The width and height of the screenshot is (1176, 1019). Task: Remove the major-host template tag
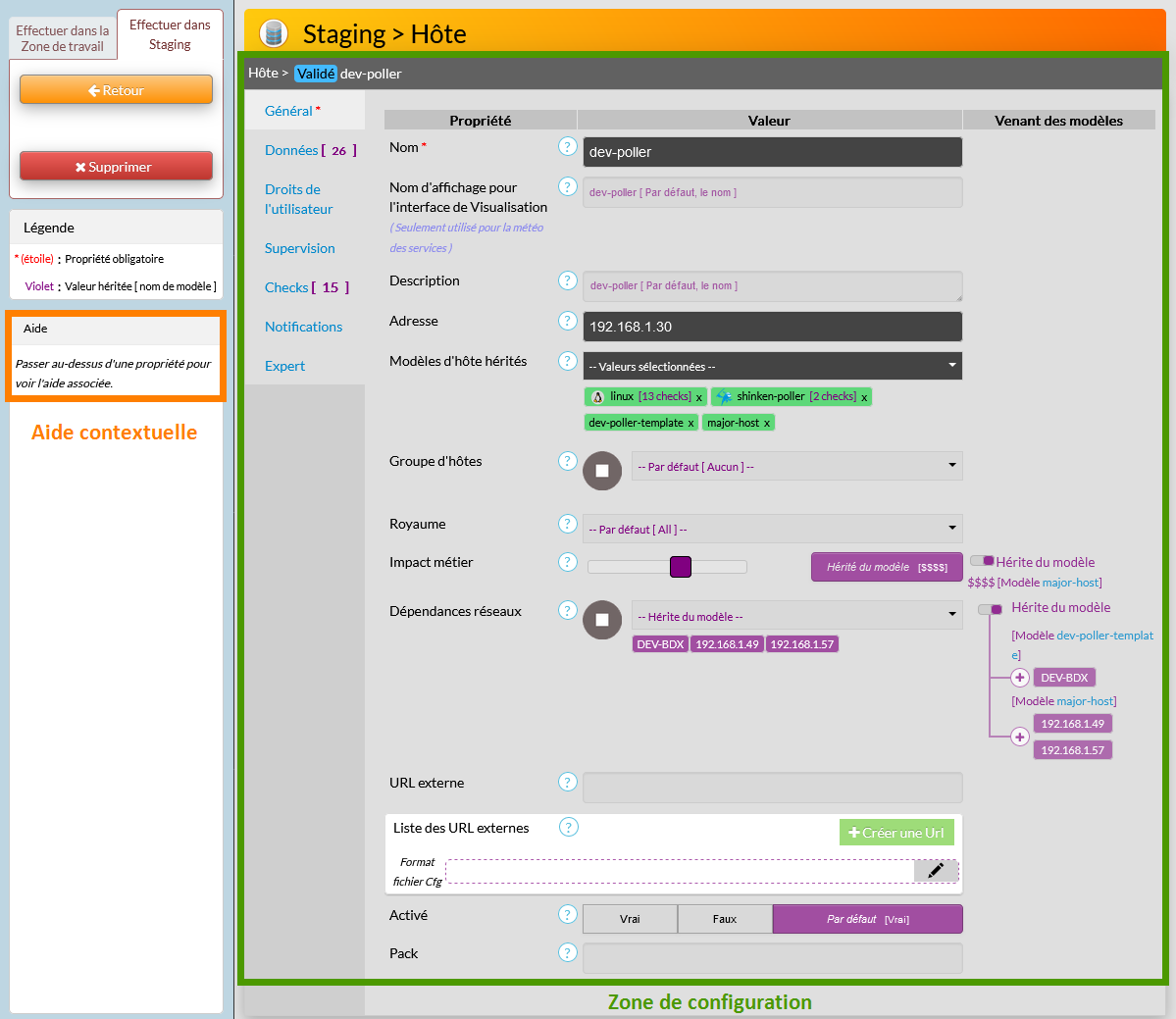(x=767, y=424)
